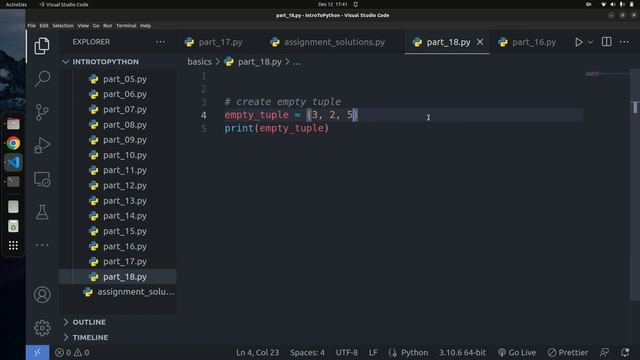The height and width of the screenshot is (360, 640).
Task: Show Applications grid in Ubuntu dock
Action: coord(13,245)
